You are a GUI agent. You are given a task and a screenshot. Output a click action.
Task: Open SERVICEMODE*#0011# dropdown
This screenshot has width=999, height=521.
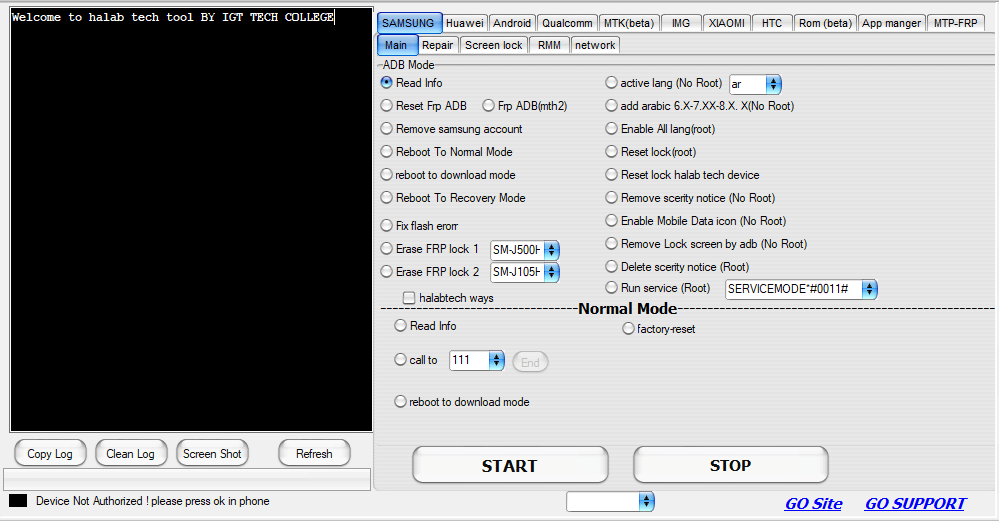(869, 289)
